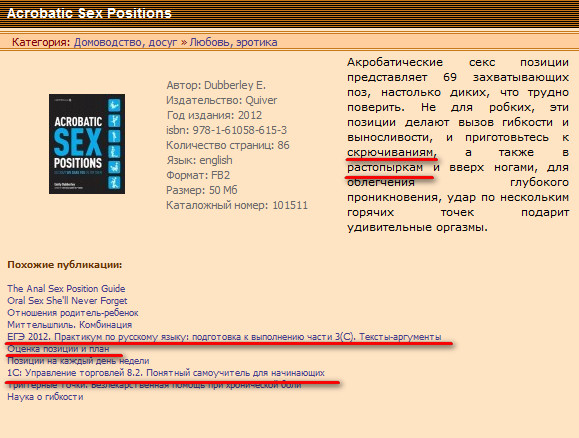Open Позиции на каждый день недели link

[78, 361]
